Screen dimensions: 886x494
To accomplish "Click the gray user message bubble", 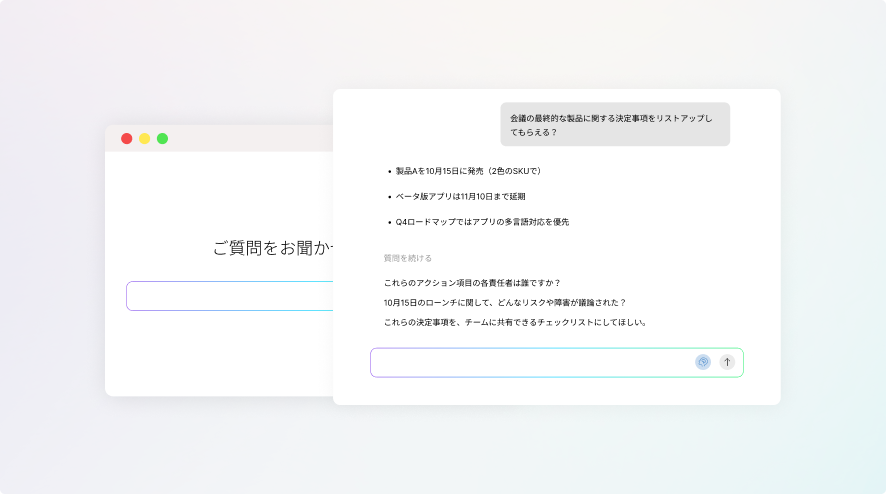I will 615,125.
